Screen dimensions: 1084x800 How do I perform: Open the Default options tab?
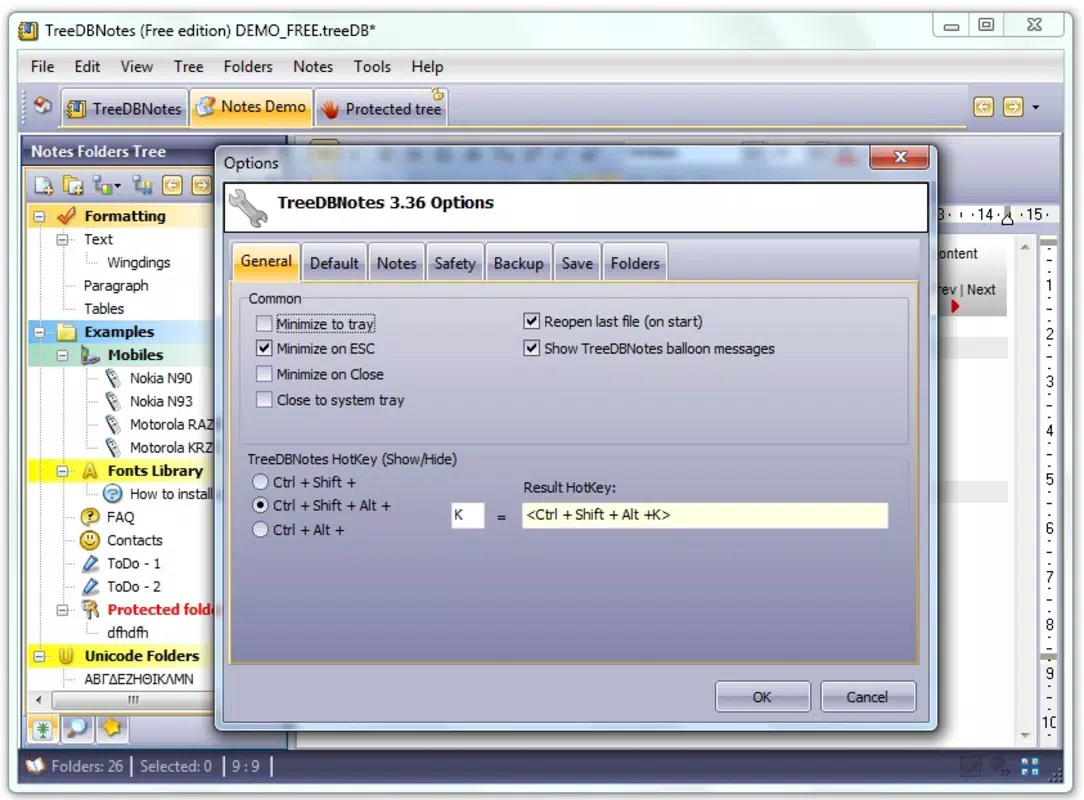coord(335,263)
